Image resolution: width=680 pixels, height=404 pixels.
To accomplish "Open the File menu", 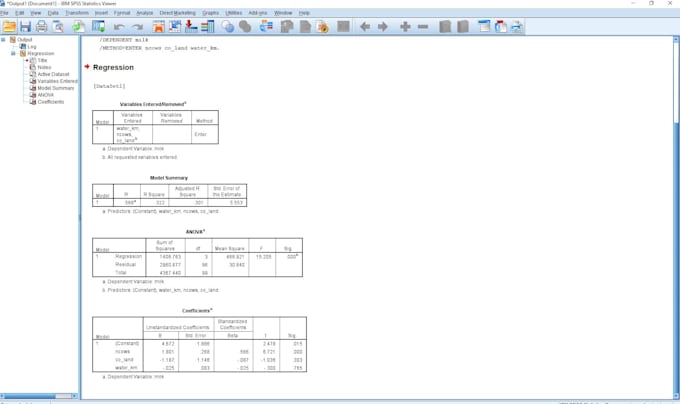I will pyautogui.click(x=4, y=13).
